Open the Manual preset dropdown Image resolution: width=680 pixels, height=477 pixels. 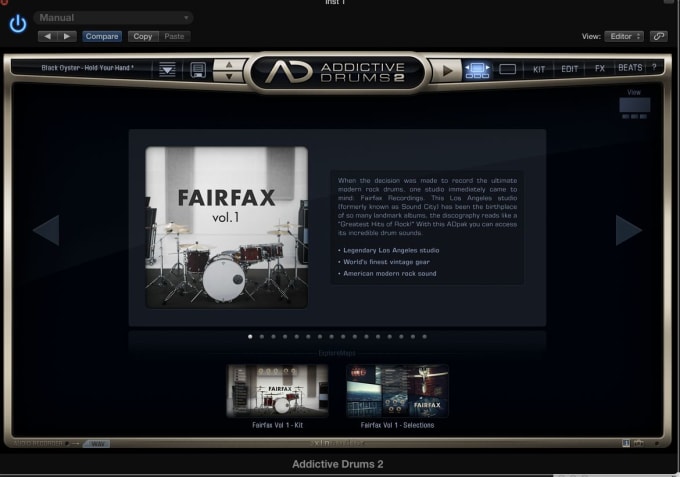[113, 18]
